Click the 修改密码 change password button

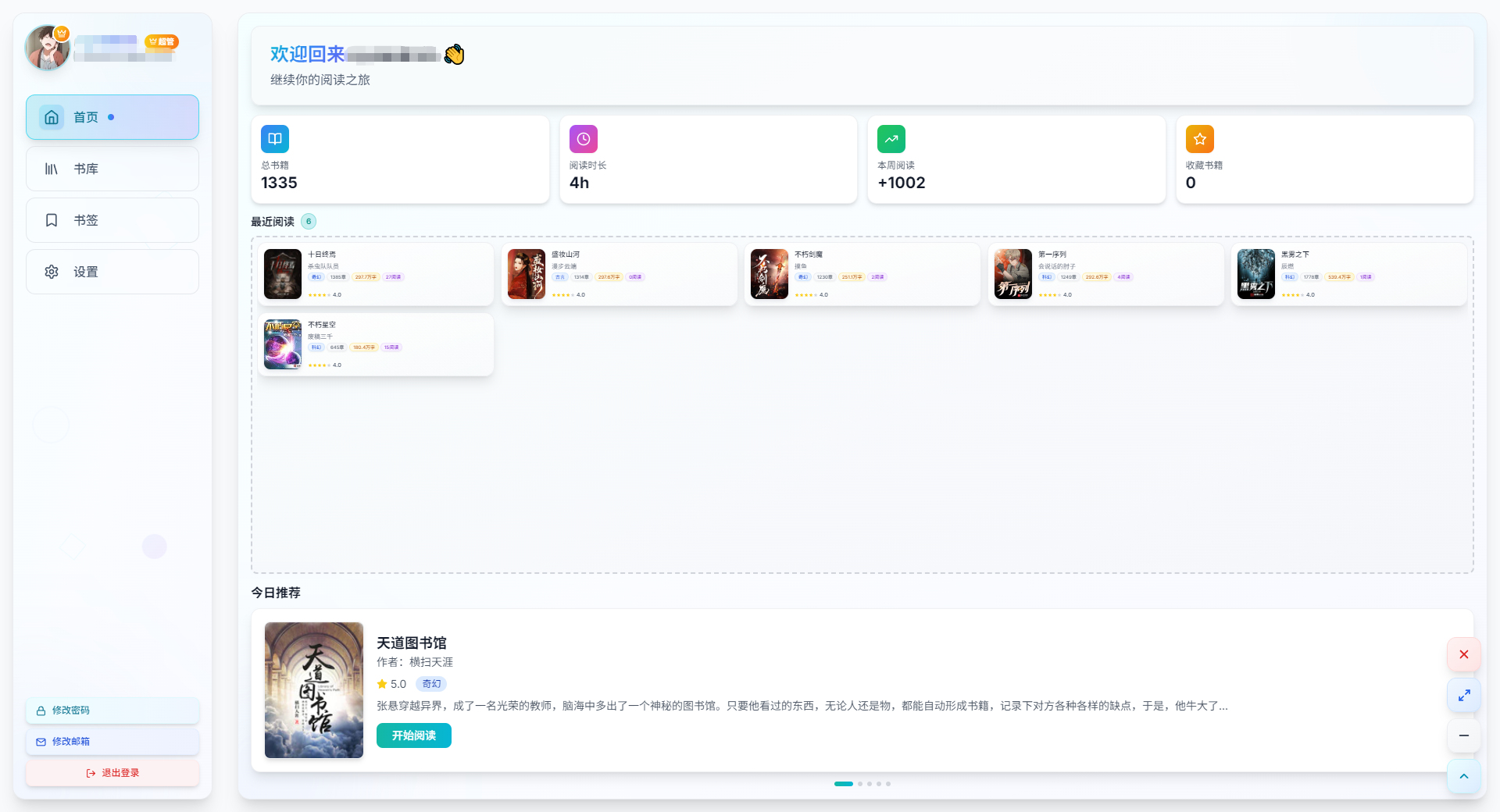click(112, 710)
